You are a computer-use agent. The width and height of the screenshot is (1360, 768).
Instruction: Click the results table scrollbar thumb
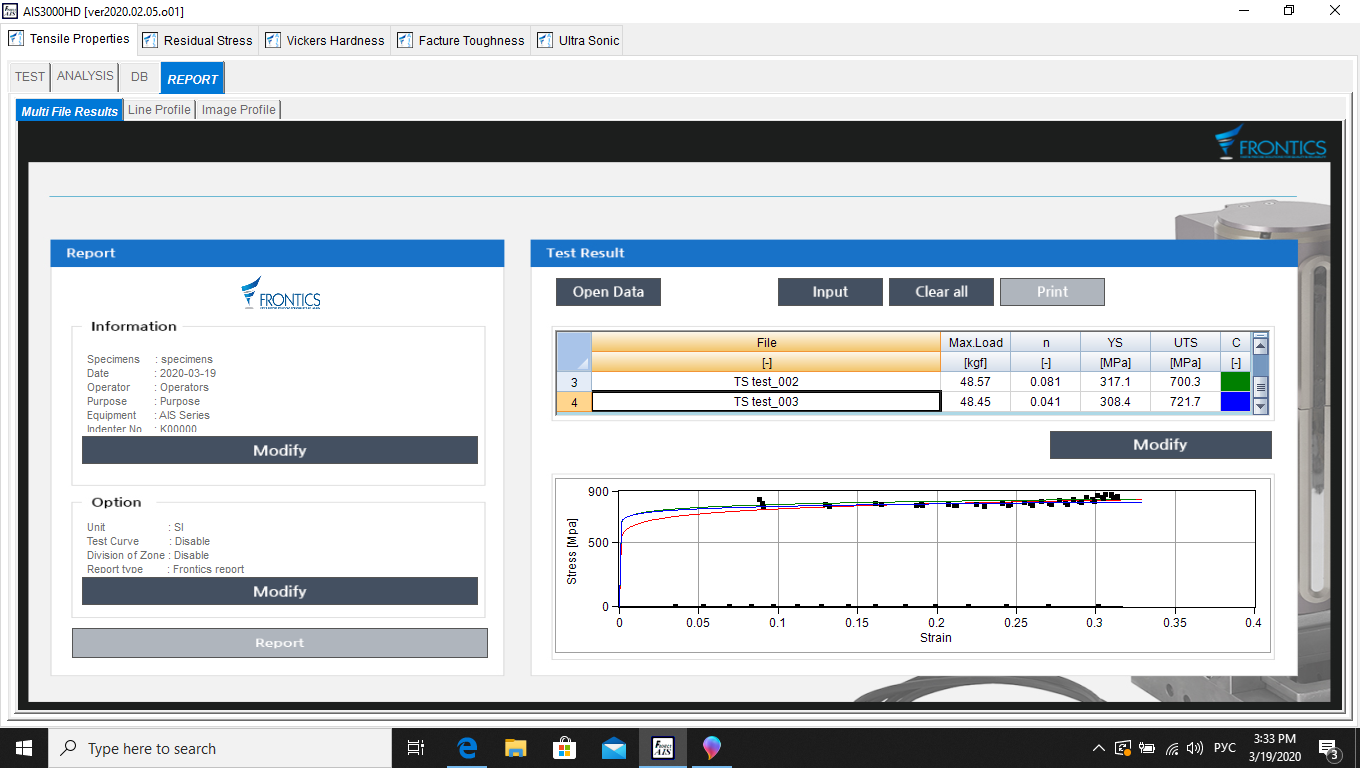[x=1261, y=386]
